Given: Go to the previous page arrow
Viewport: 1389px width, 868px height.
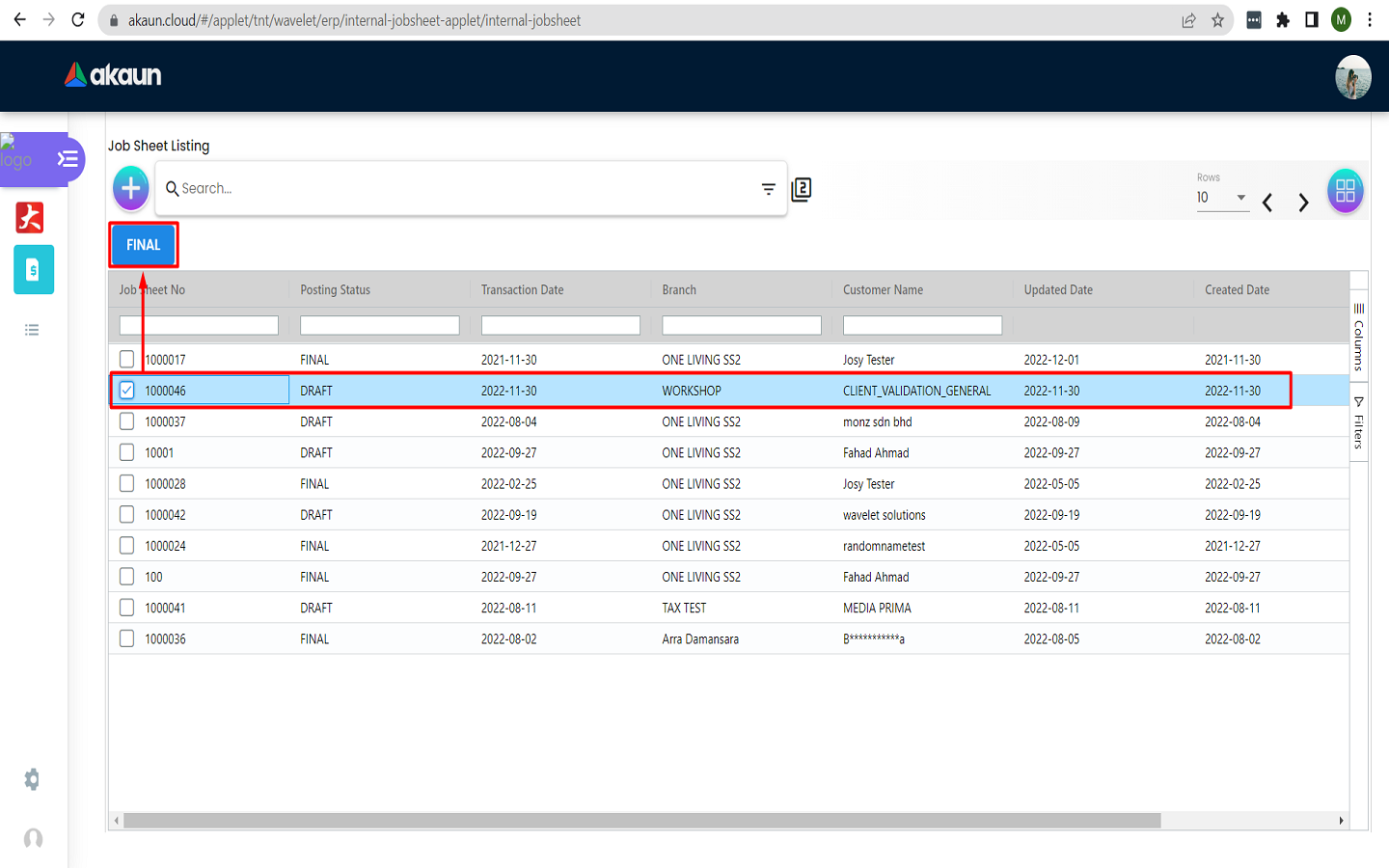Looking at the screenshot, I should pyautogui.click(x=1267, y=203).
